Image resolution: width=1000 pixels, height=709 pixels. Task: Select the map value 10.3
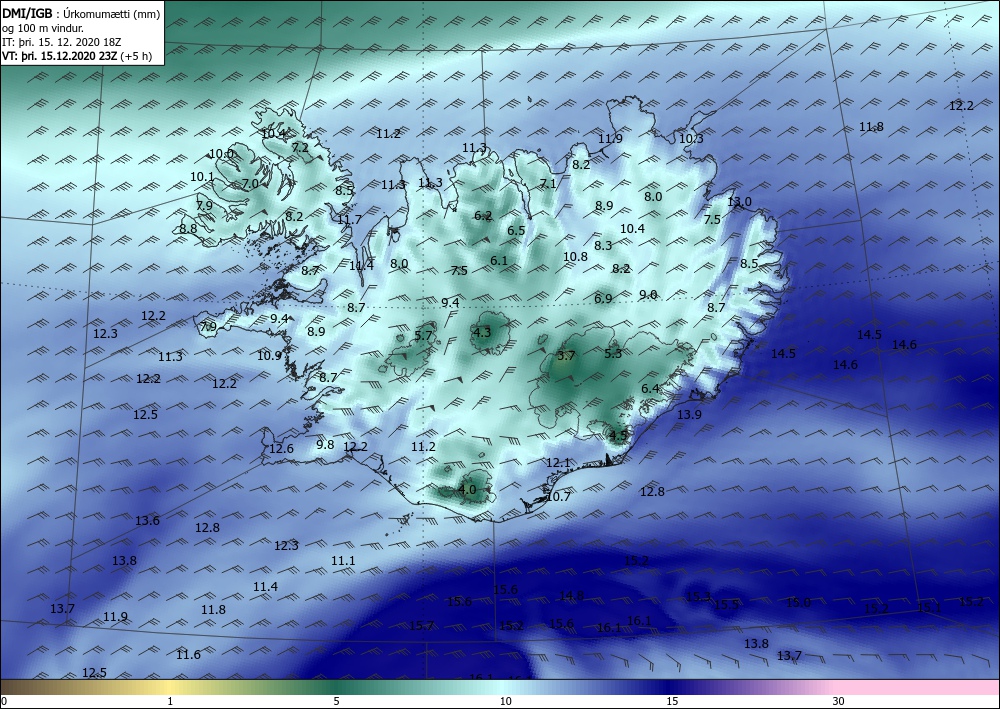coord(691,138)
